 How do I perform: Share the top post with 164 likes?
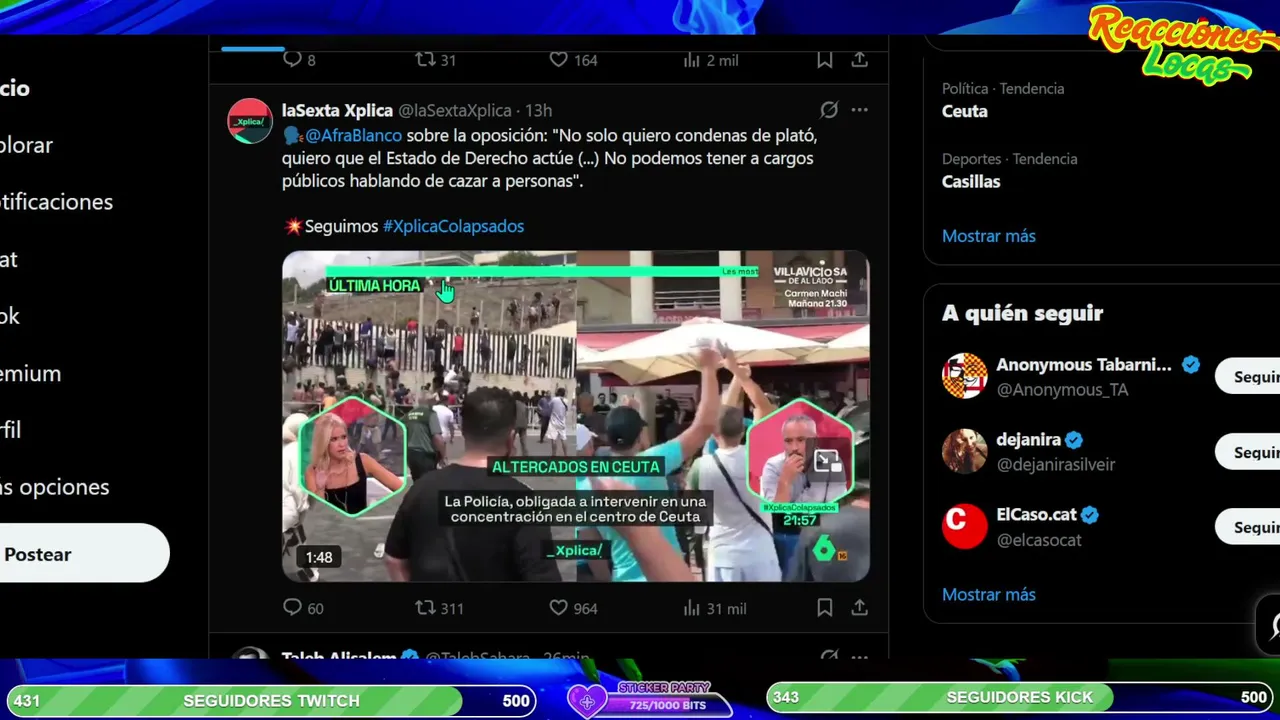(859, 59)
